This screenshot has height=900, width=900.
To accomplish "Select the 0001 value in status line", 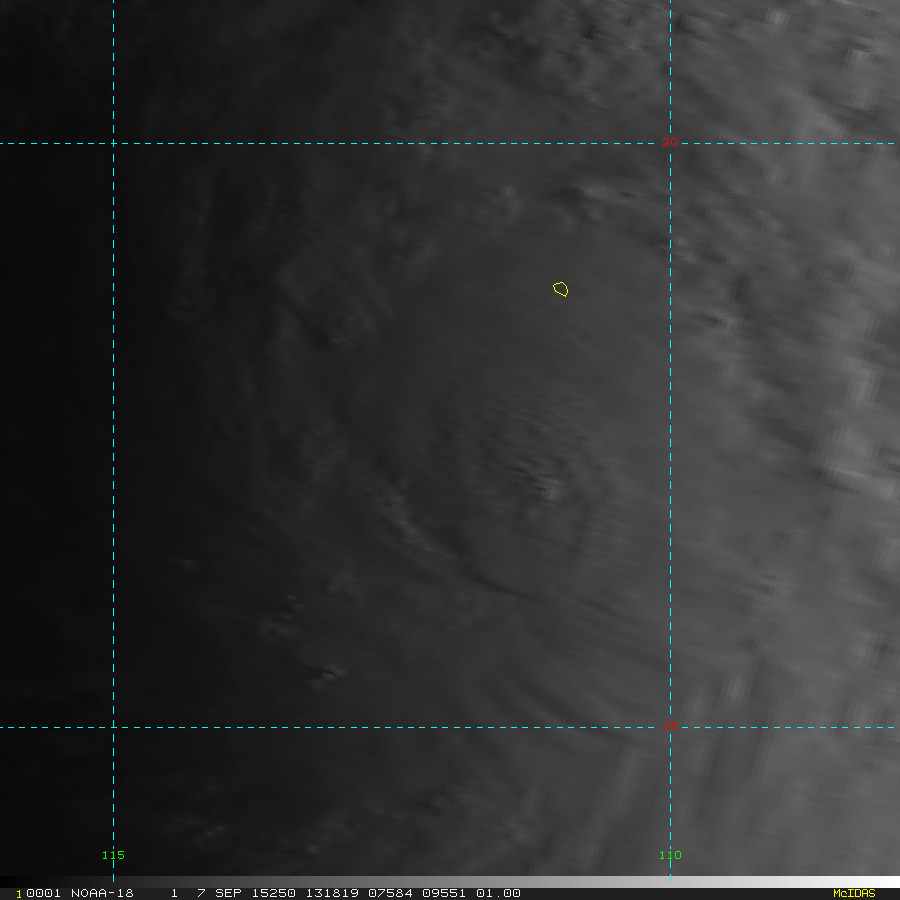I will coord(43,893).
